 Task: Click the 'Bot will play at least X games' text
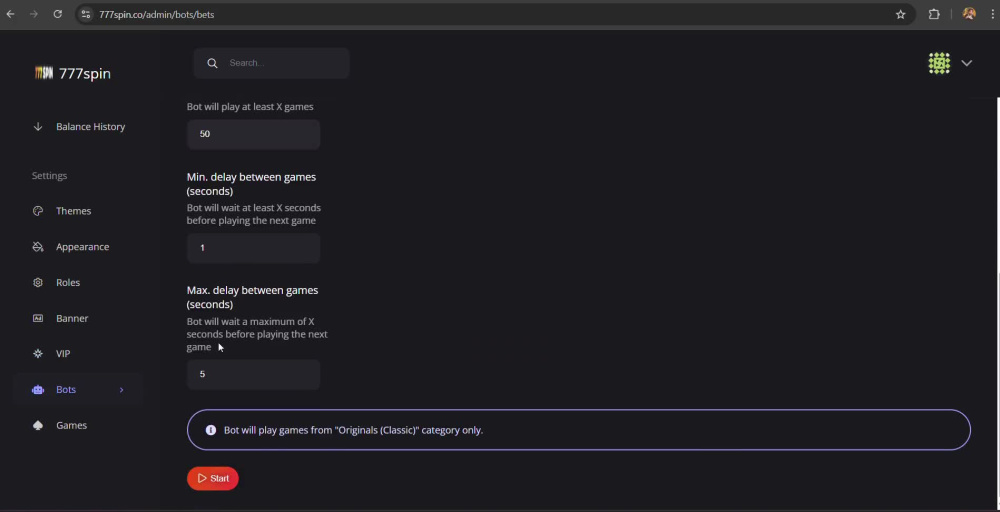[250, 106]
